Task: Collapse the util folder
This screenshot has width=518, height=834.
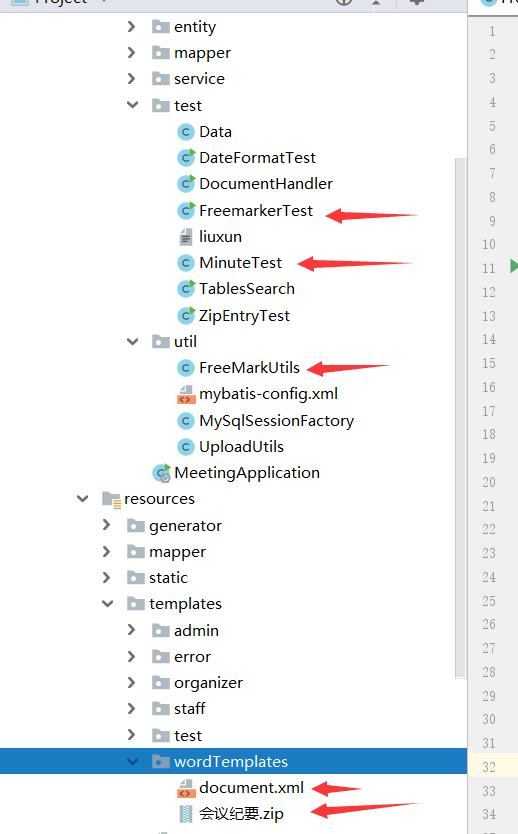Action: pos(132,341)
